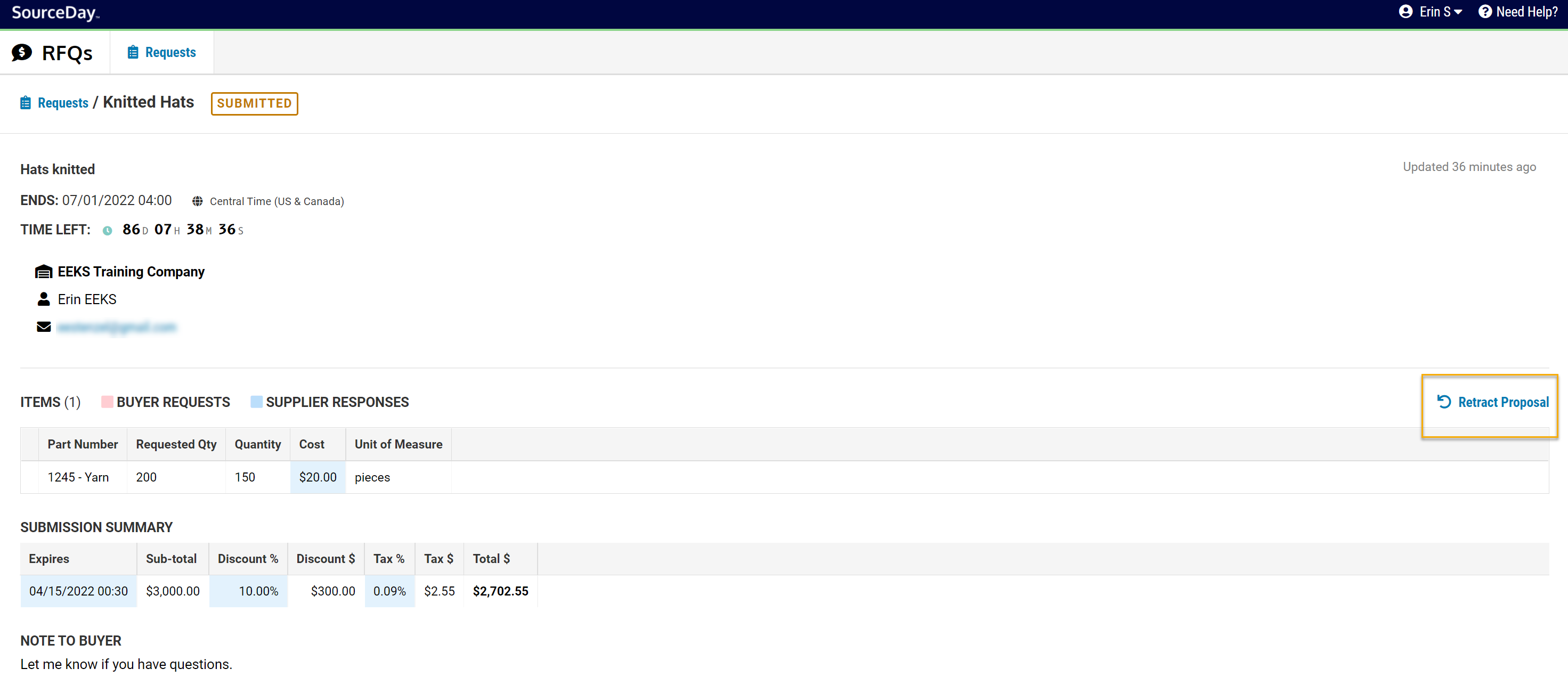Click the RFQs dollar speech bubble icon
This screenshot has width=1568, height=685.
point(22,52)
